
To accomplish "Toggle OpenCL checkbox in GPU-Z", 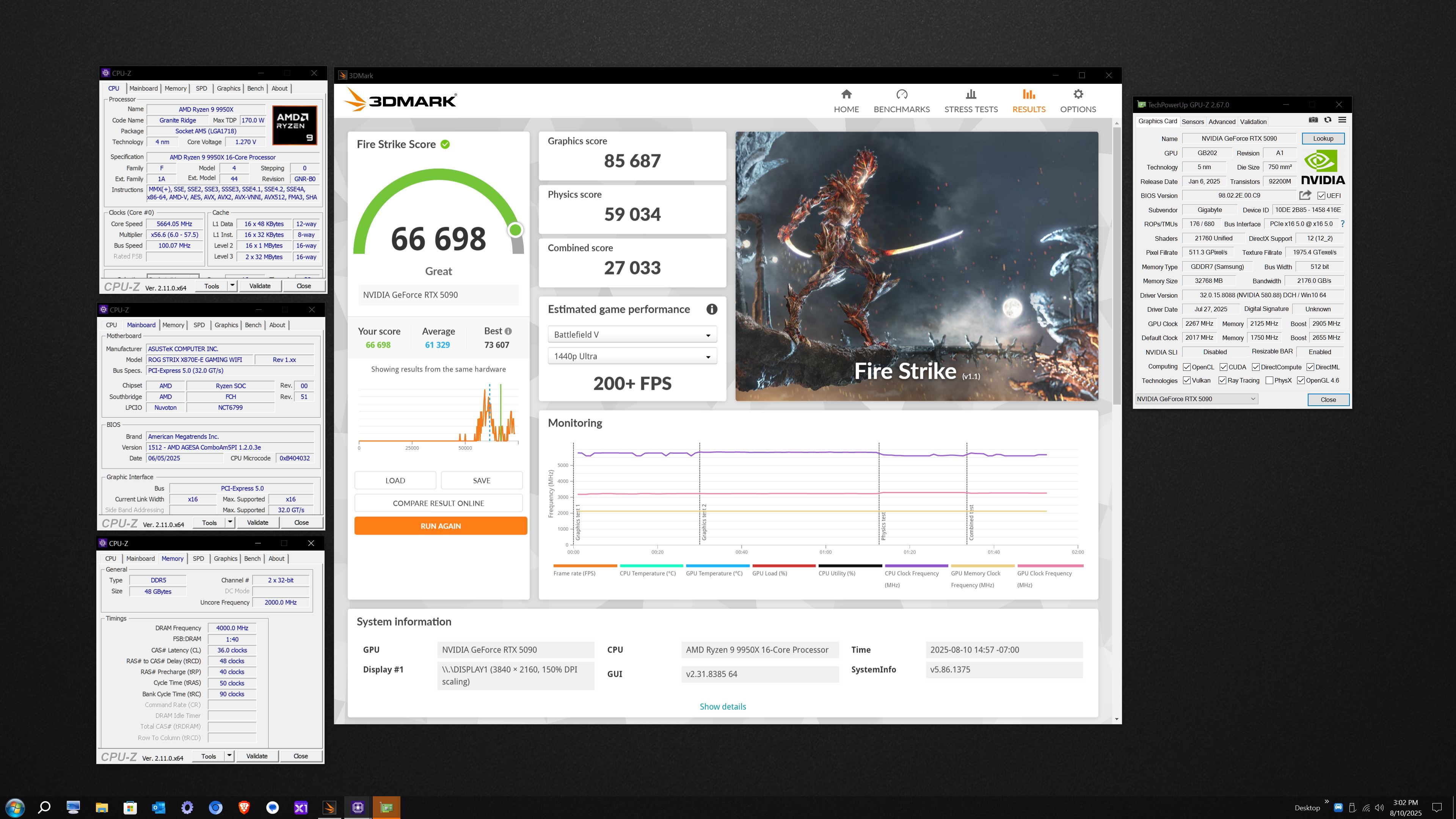I will pos(1187,367).
